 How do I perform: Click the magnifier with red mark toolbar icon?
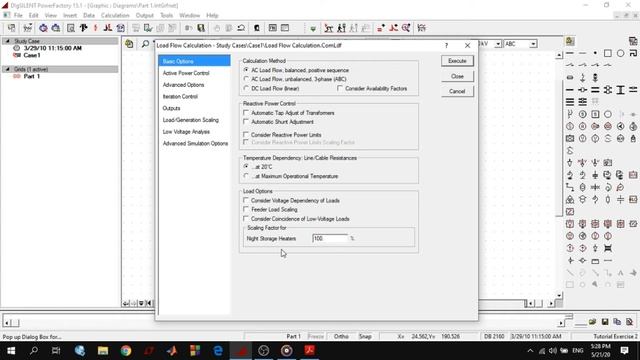tap(406, 28)
